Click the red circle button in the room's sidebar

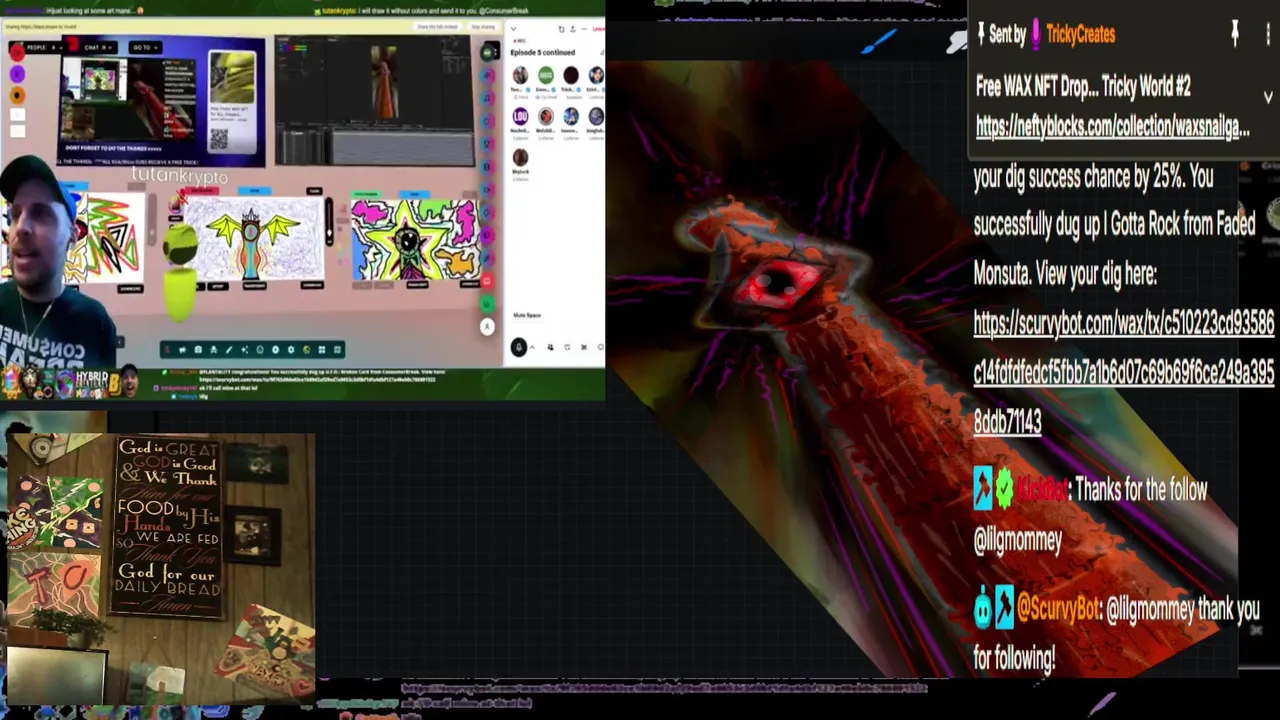487,280
